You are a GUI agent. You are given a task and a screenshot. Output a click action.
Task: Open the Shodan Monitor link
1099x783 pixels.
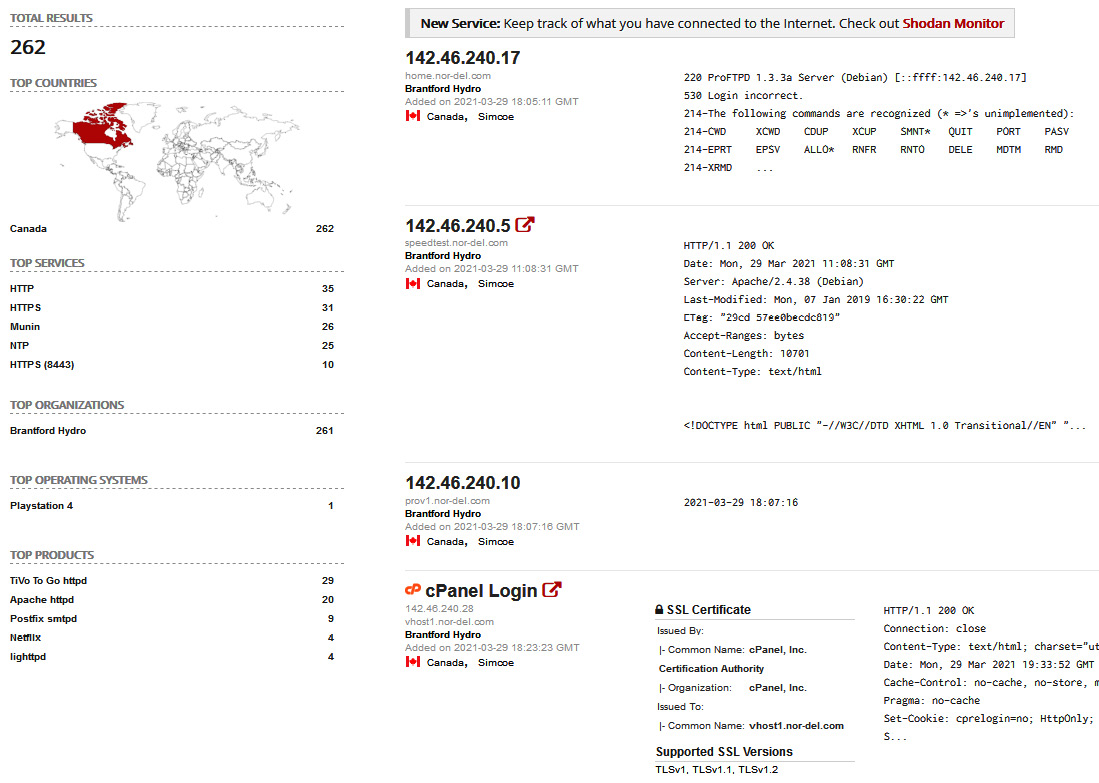coord(953,23)
